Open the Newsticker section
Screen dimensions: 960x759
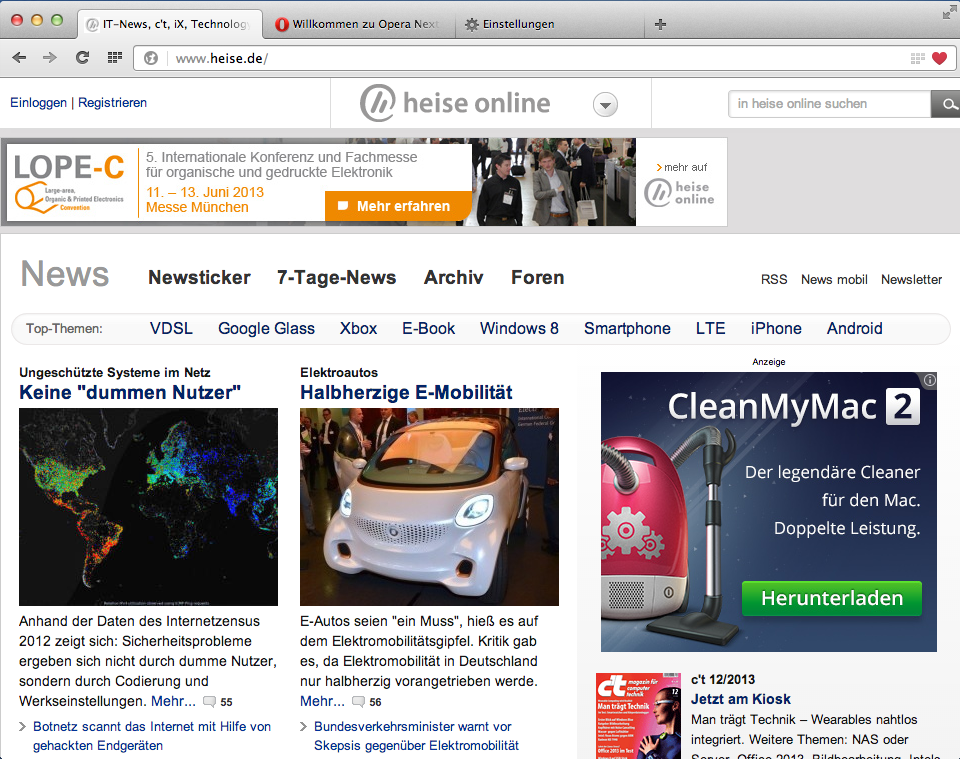coord(199,277)
